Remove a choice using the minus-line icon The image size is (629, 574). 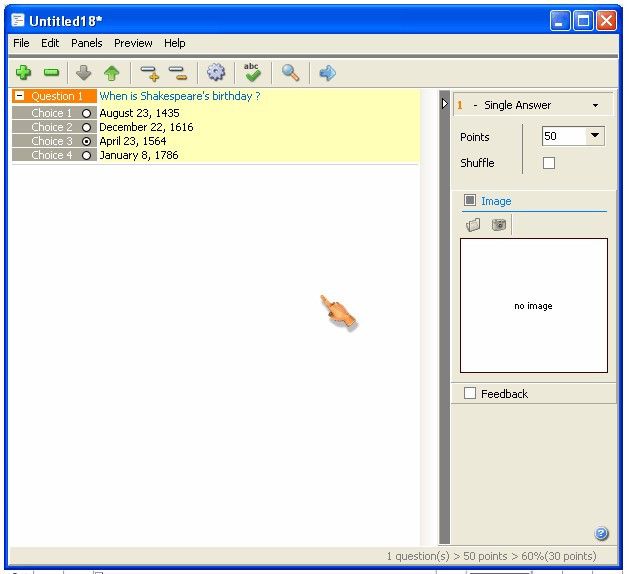[178, 73]
